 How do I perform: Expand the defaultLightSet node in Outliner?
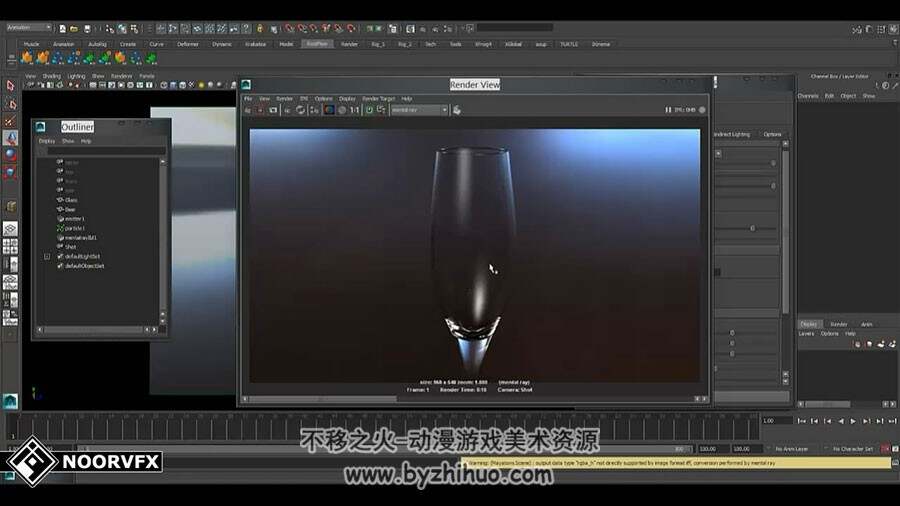tap(47, 257)
